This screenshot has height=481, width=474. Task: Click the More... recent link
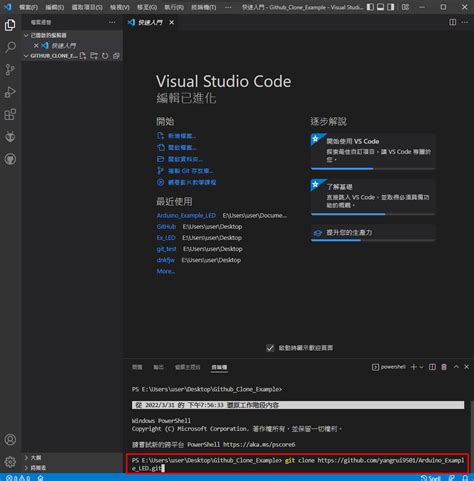[x=166, y=271]
